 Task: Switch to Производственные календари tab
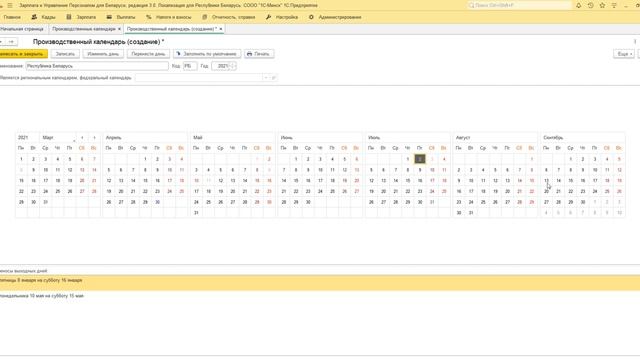point(83,29)
